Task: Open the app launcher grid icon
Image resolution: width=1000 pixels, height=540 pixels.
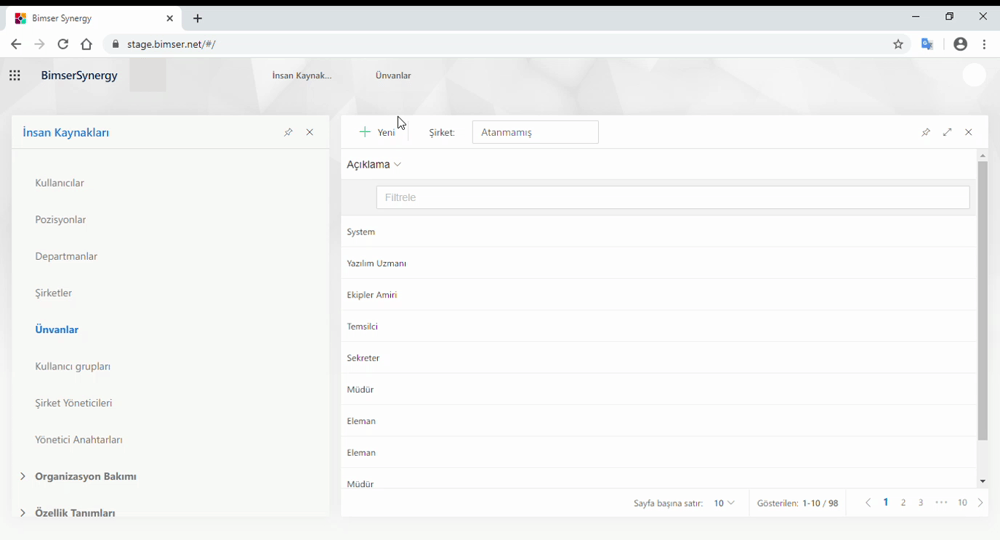Action: point(15,75)
